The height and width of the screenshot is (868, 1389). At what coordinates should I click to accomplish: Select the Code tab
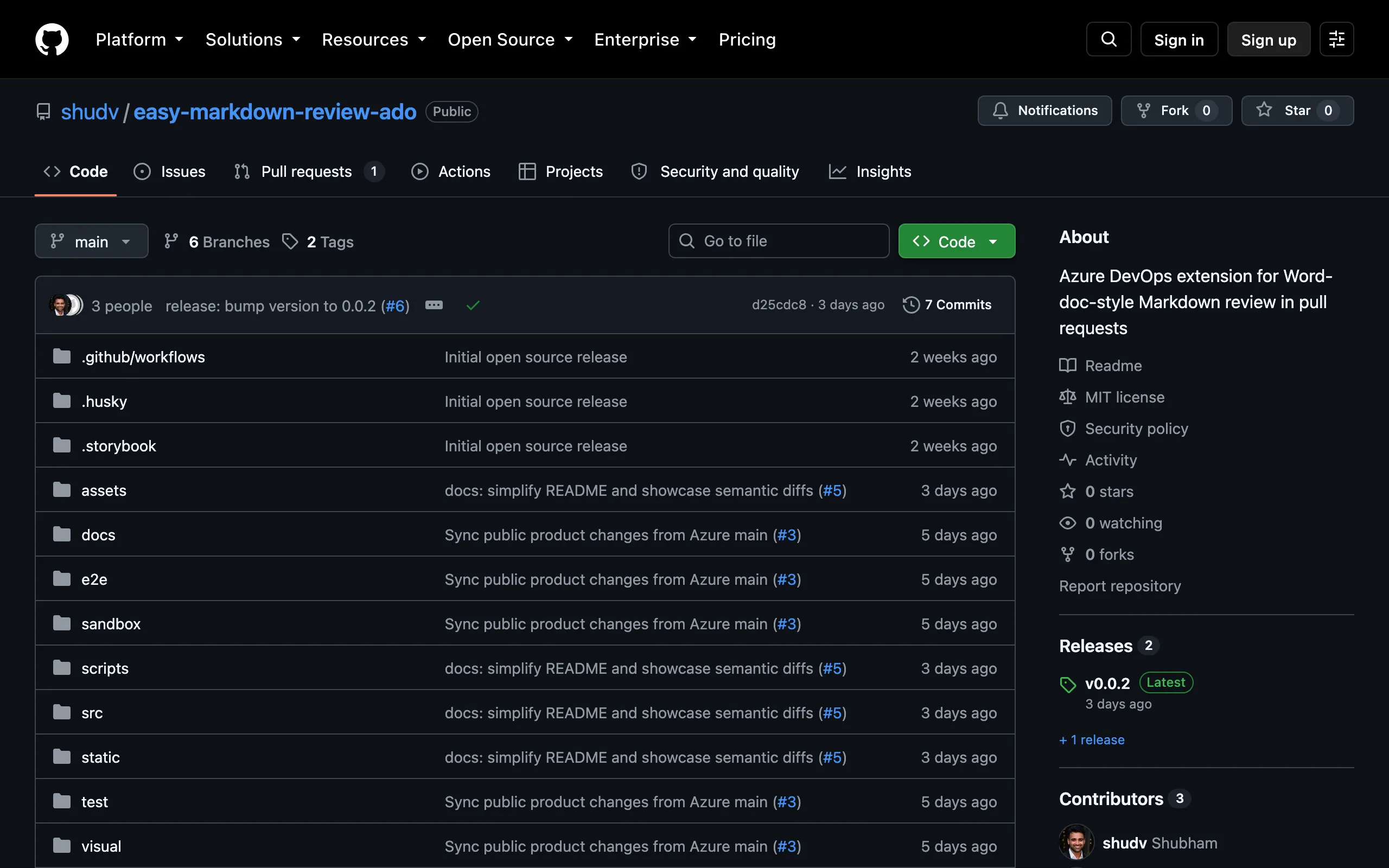point(76,171)
